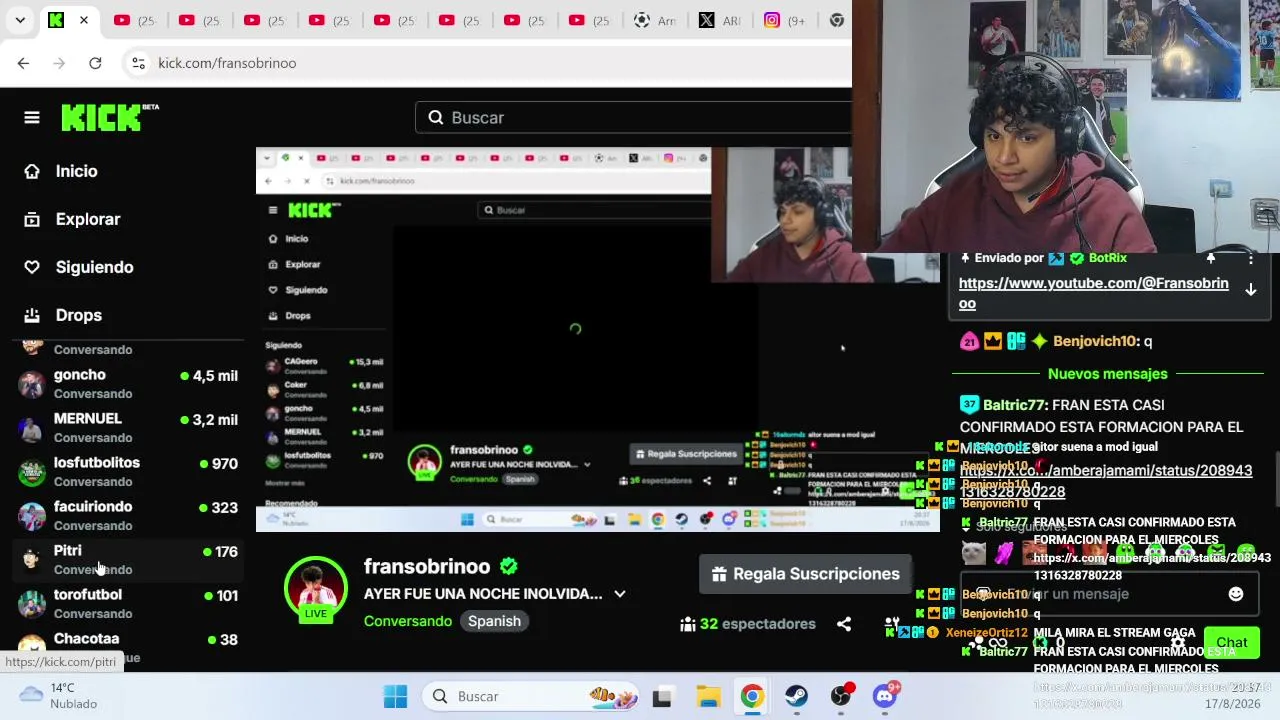Click the Regala Suscripciones button
This screenshot has width=1280, height=720.
tap(805, 574)
